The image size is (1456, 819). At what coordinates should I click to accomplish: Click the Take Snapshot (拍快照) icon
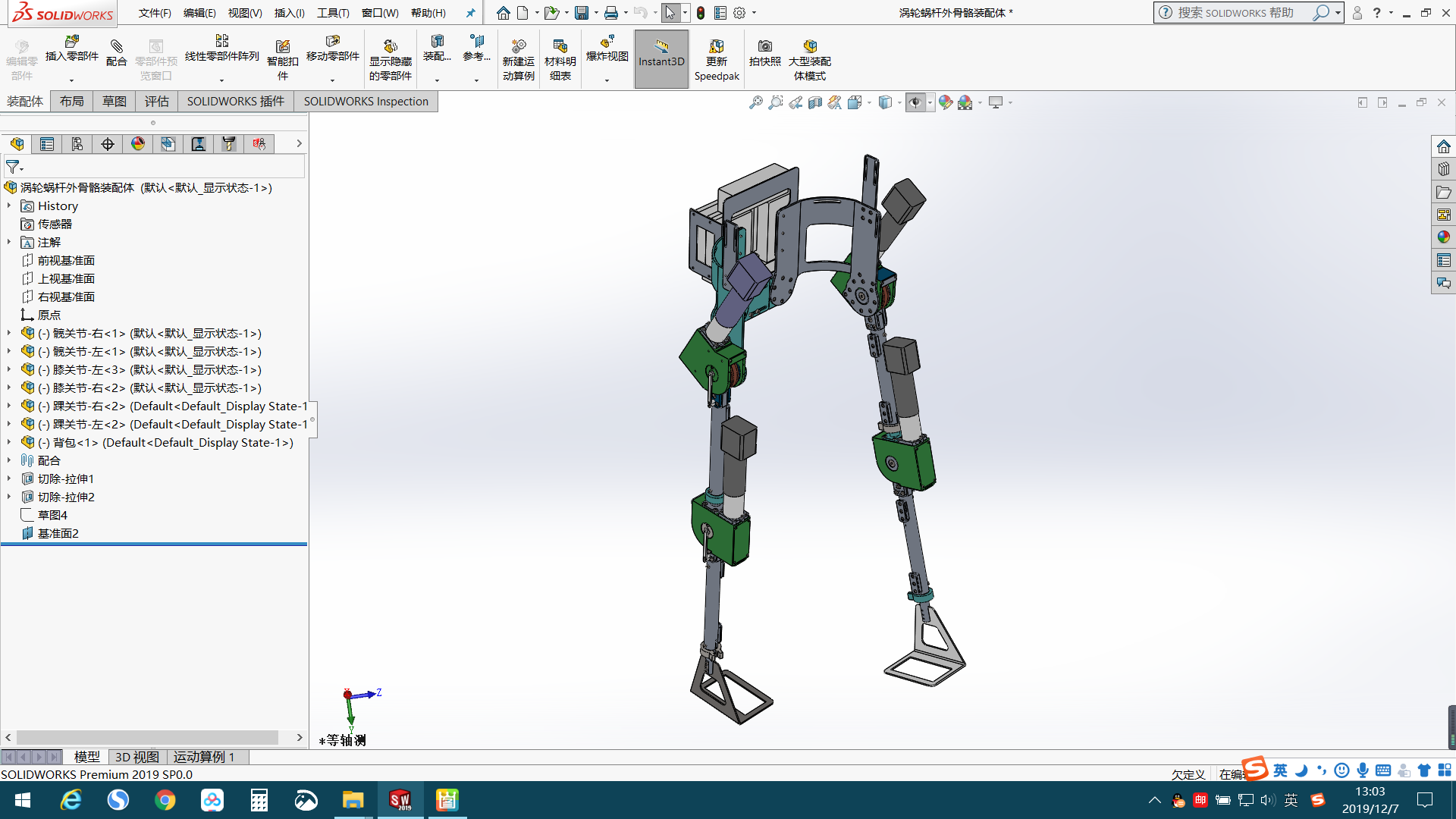(764, 47)
